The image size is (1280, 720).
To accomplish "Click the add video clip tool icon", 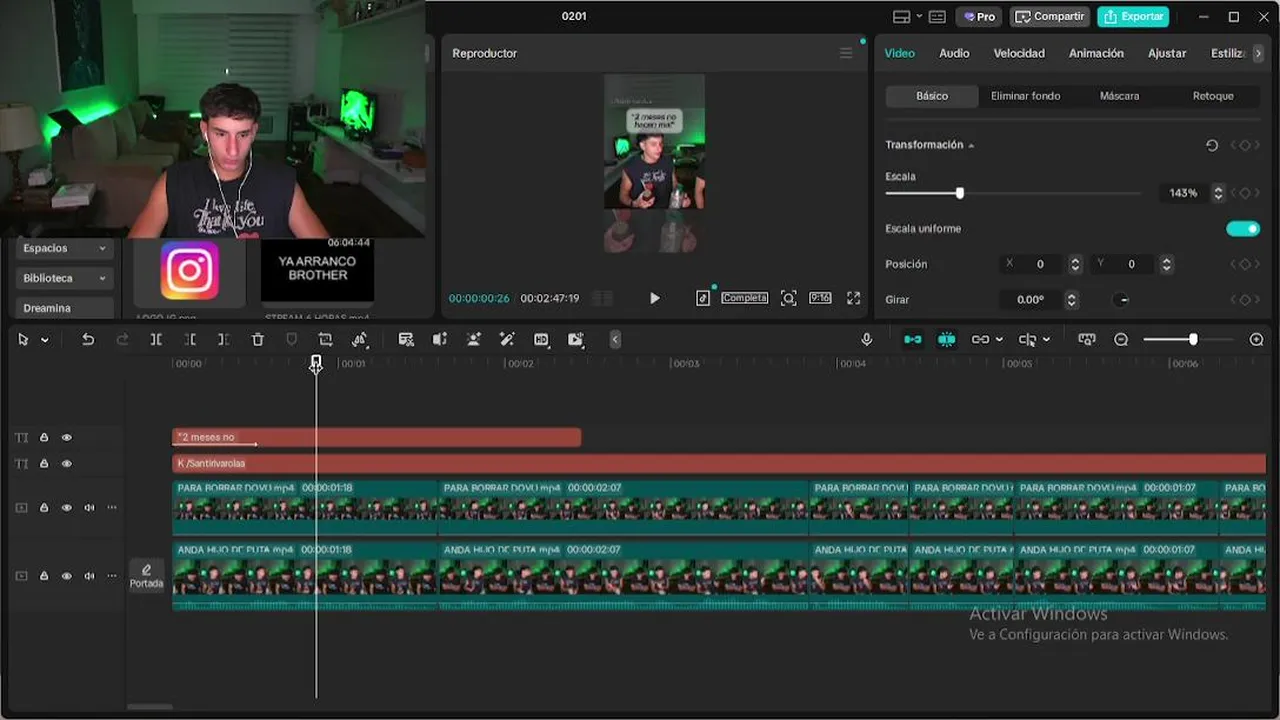I will point(575,340).
